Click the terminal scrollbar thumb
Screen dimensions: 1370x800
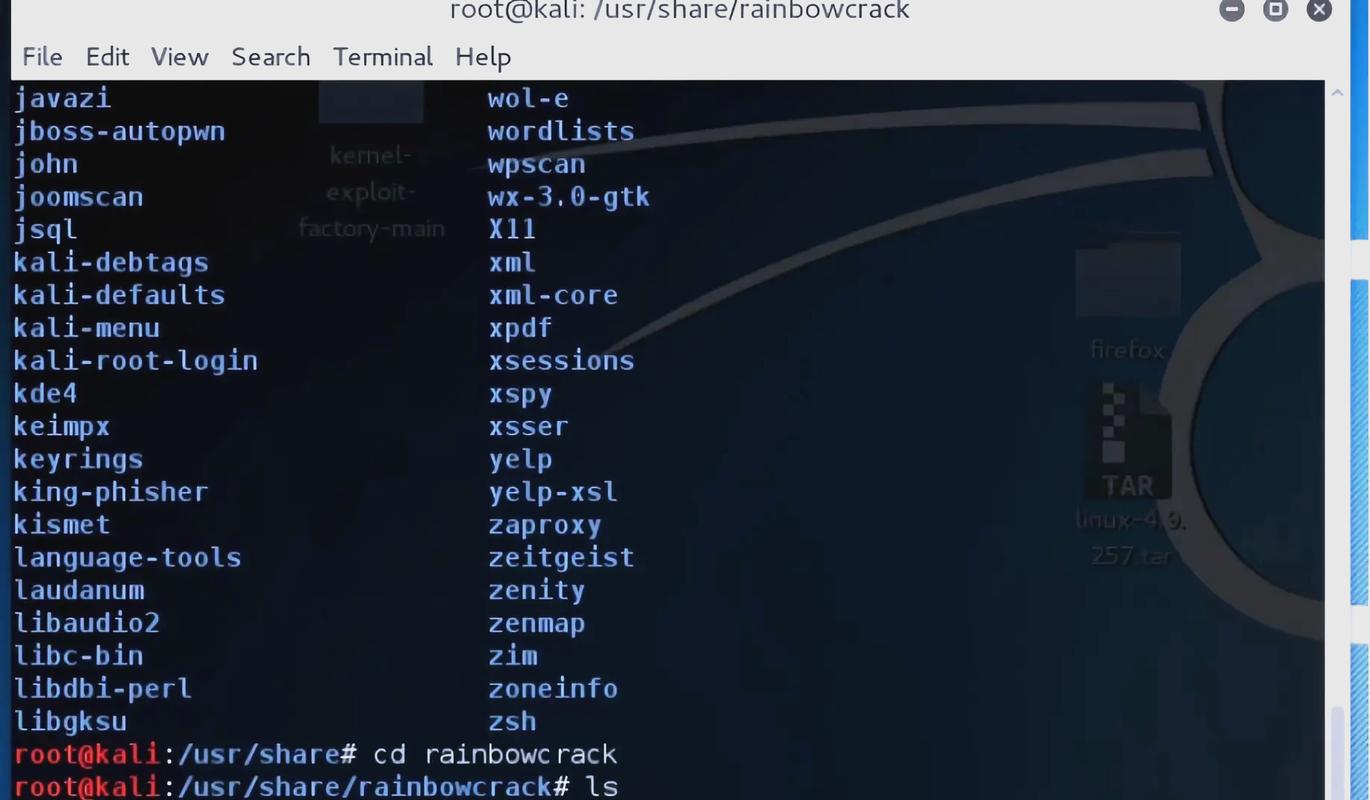[x=1337, y=753]
